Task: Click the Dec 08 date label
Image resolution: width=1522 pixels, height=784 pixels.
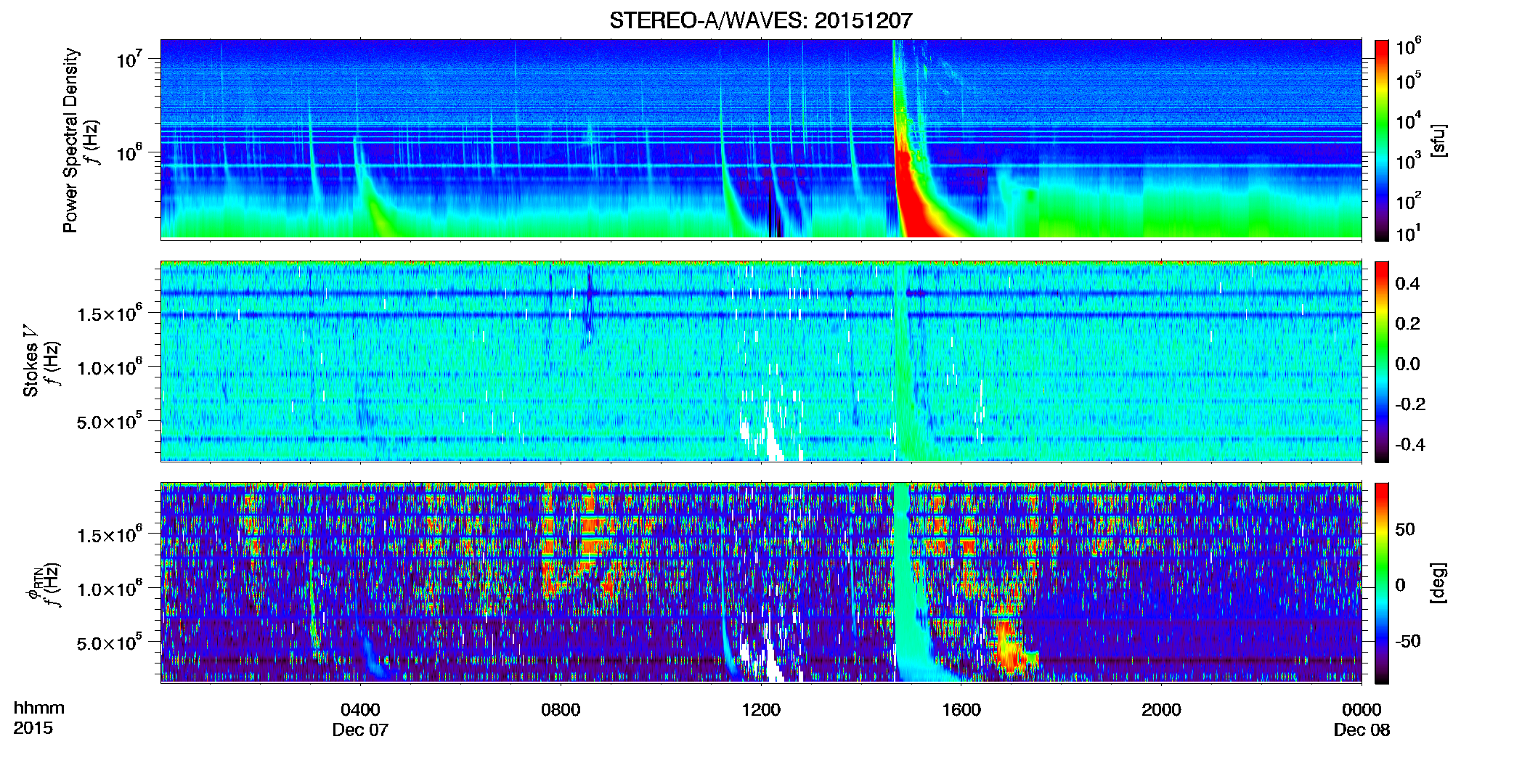Action: 1362,730
